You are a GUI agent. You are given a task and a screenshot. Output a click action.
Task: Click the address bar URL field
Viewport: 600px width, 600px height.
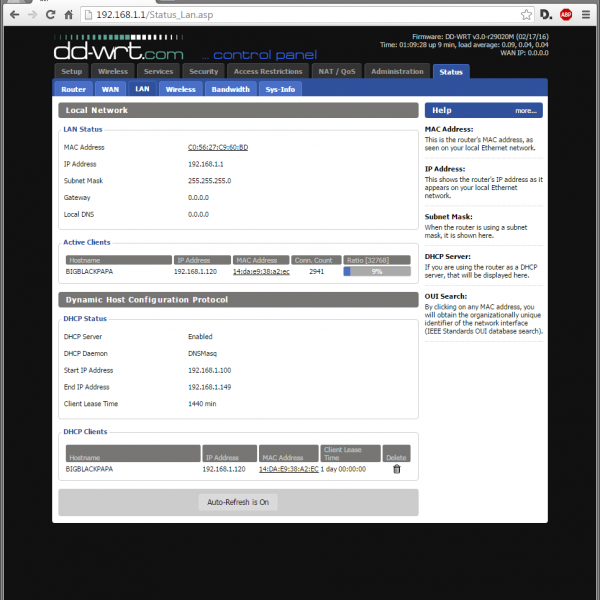point(300,15)
